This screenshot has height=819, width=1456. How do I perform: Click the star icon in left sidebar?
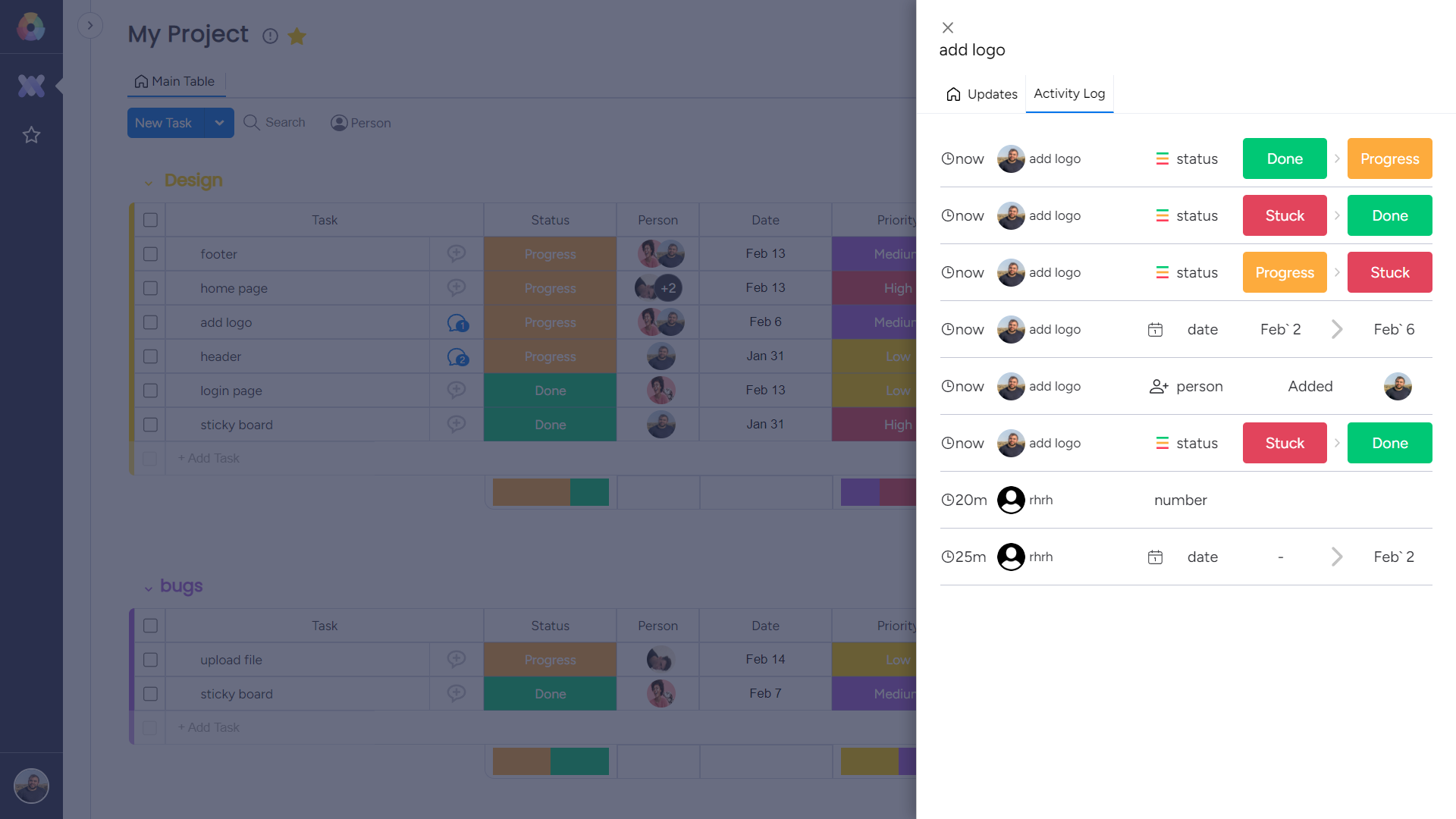click(31, 134)
